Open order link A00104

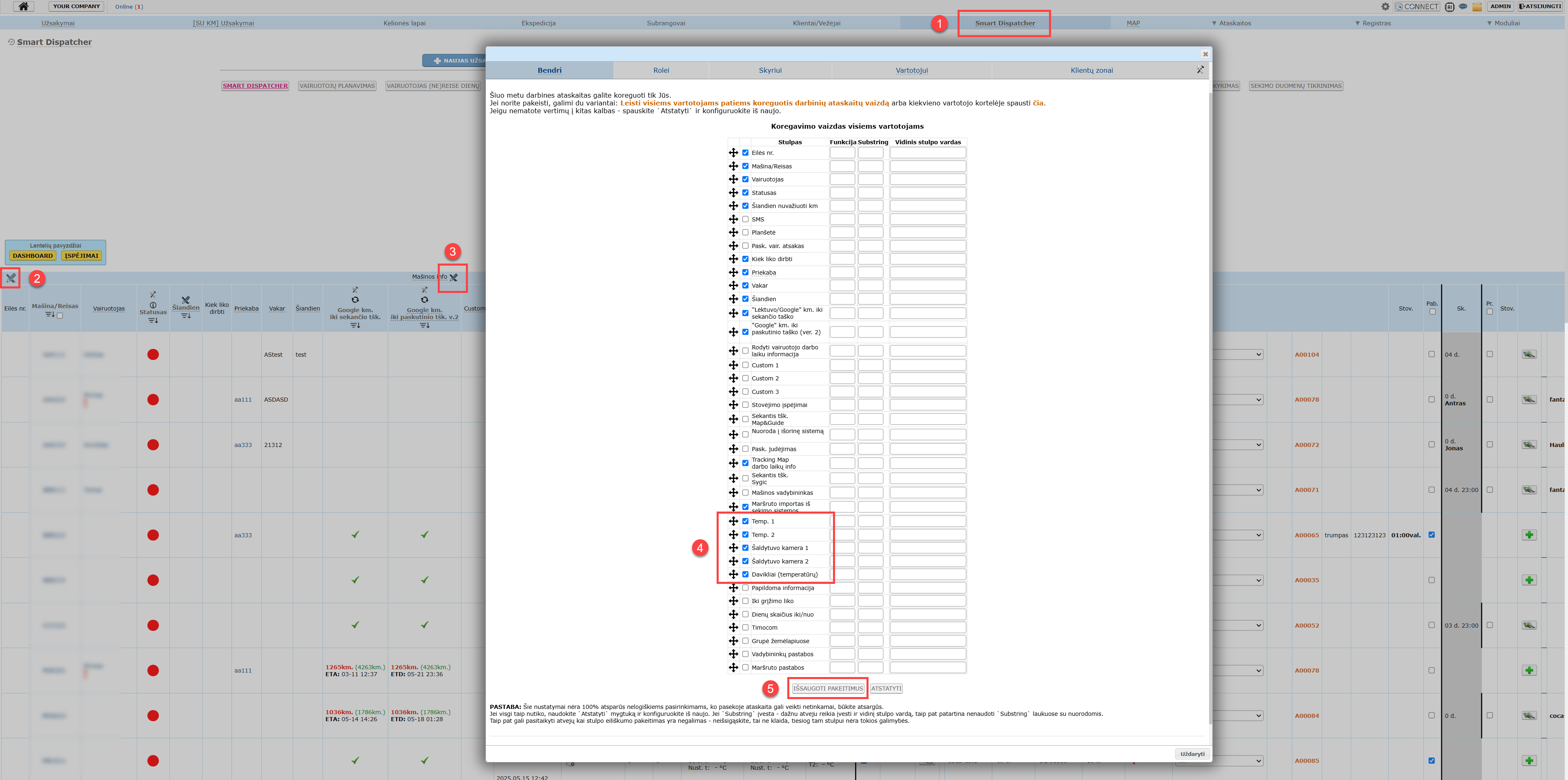[1306, 354]
